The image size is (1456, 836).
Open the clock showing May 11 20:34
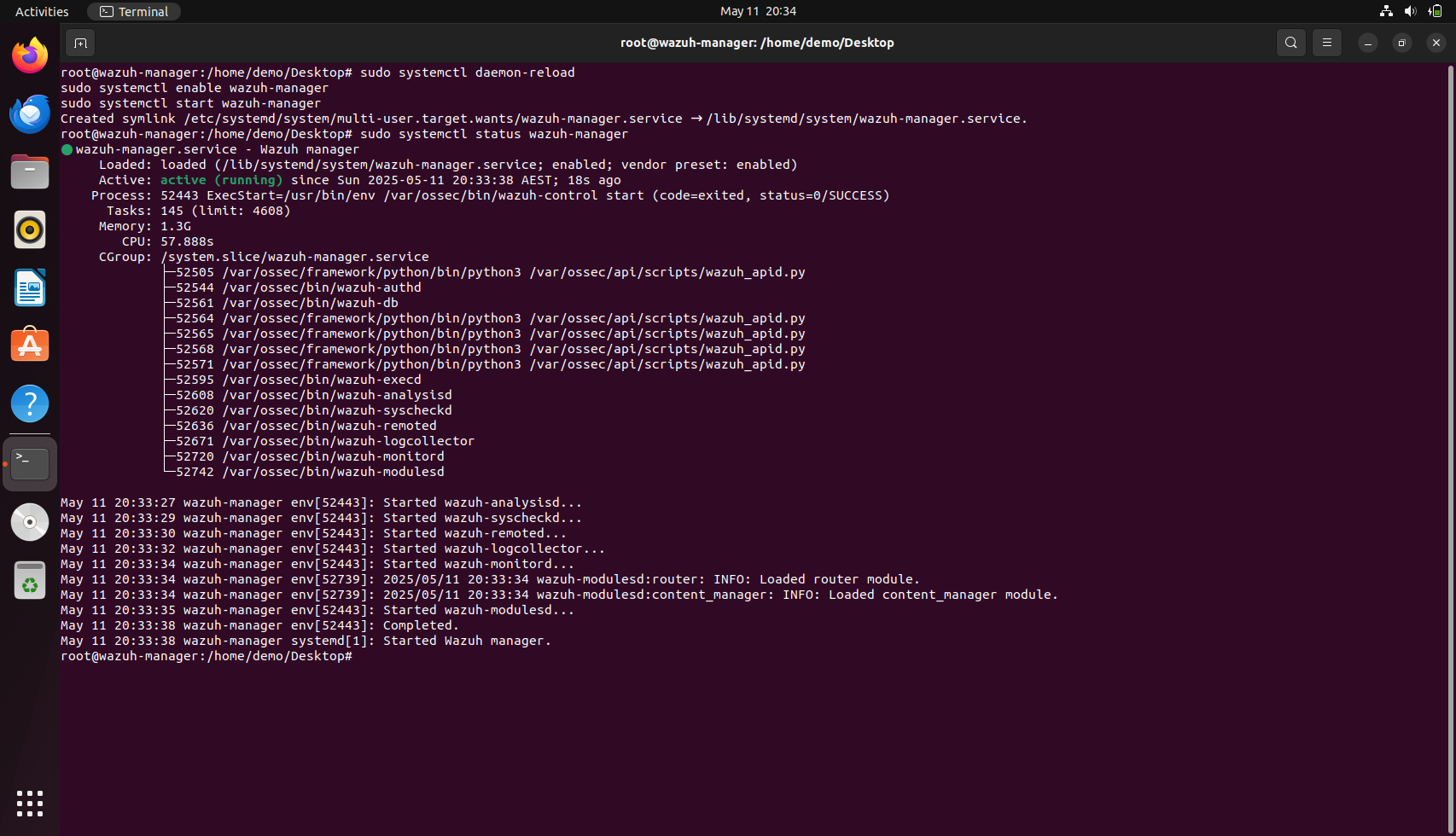pyautogui.click(x=758, y=11)
